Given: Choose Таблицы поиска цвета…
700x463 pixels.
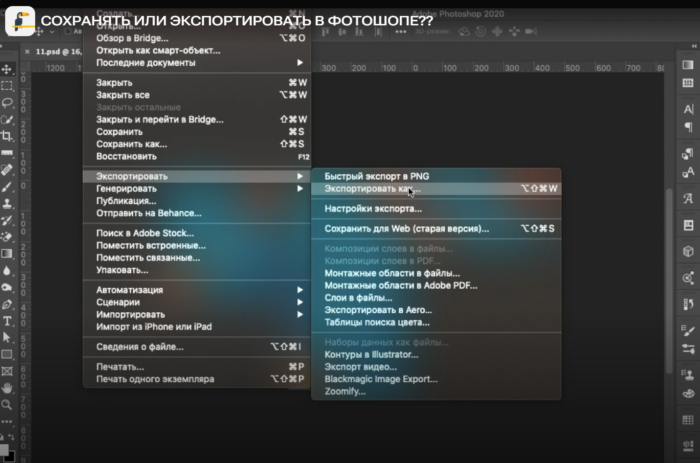Looking at the screenshot, I should pyautogui.click(x=436, y=322).
